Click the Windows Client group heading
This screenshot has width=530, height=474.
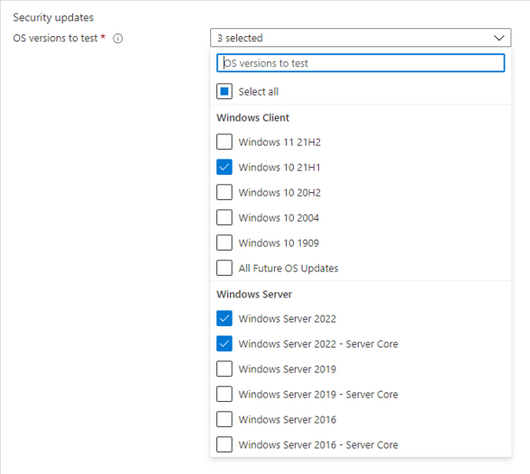coord(252,118)
